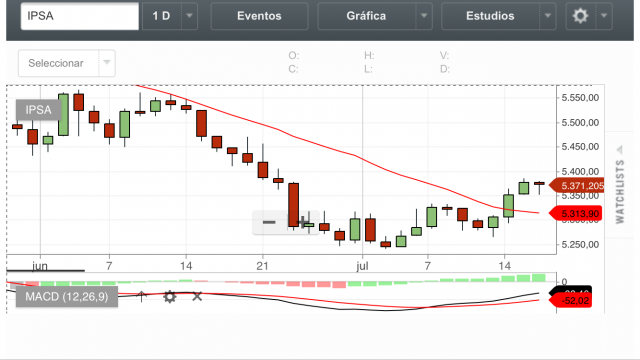Image resolution: width=640 pixels, height=360 pixels.
Task: Open the Eventos menu
Action: pos(259,16)
